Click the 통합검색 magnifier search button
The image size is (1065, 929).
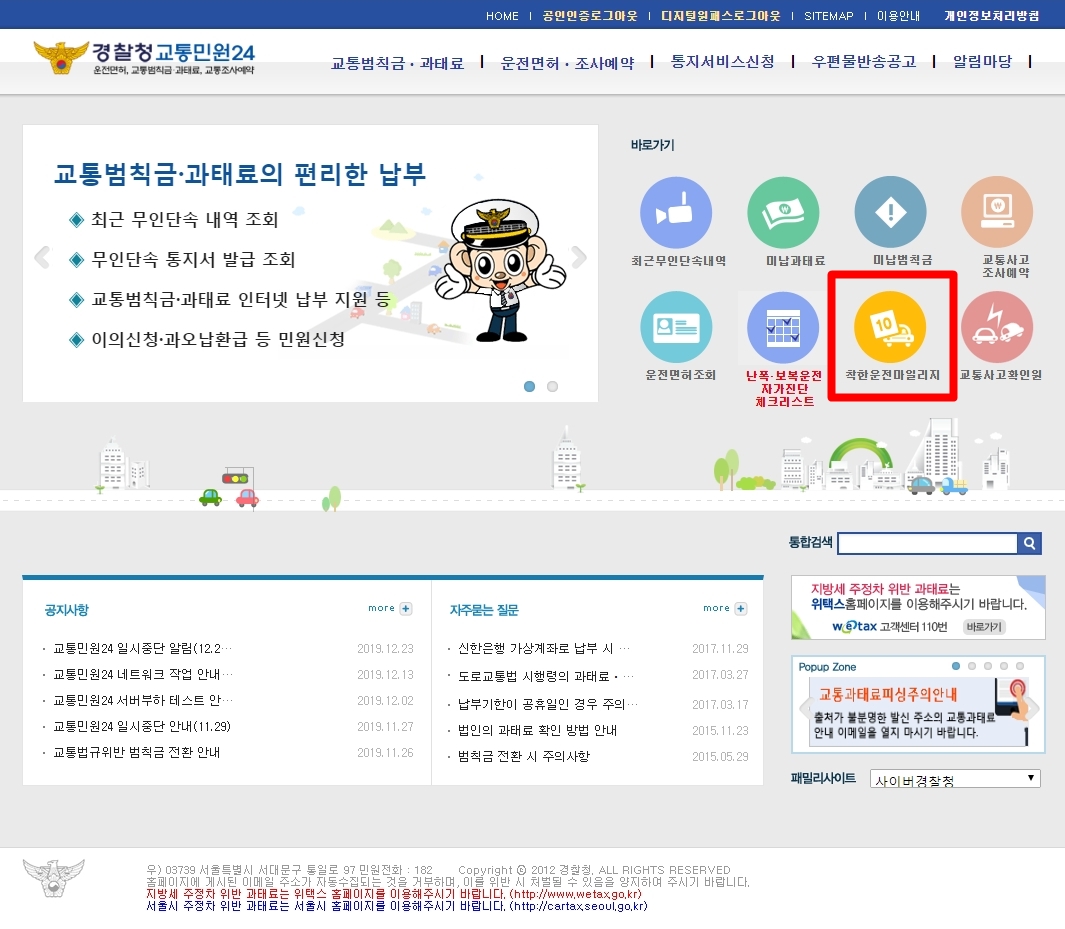pyautogui.click(x=1030, y=543)
